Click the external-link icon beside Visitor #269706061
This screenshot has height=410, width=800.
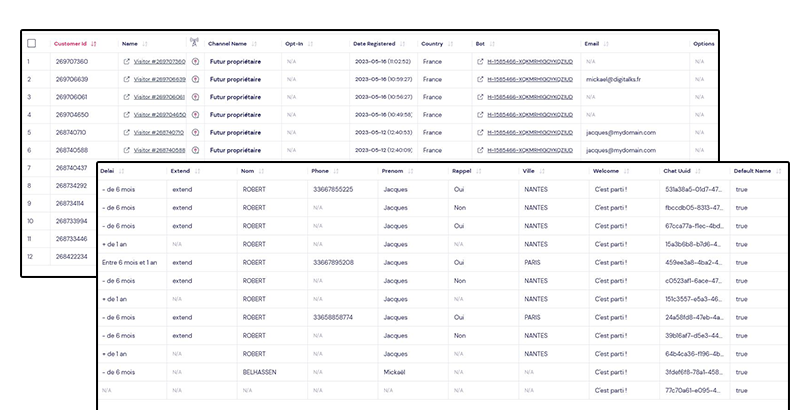point(127,97)
